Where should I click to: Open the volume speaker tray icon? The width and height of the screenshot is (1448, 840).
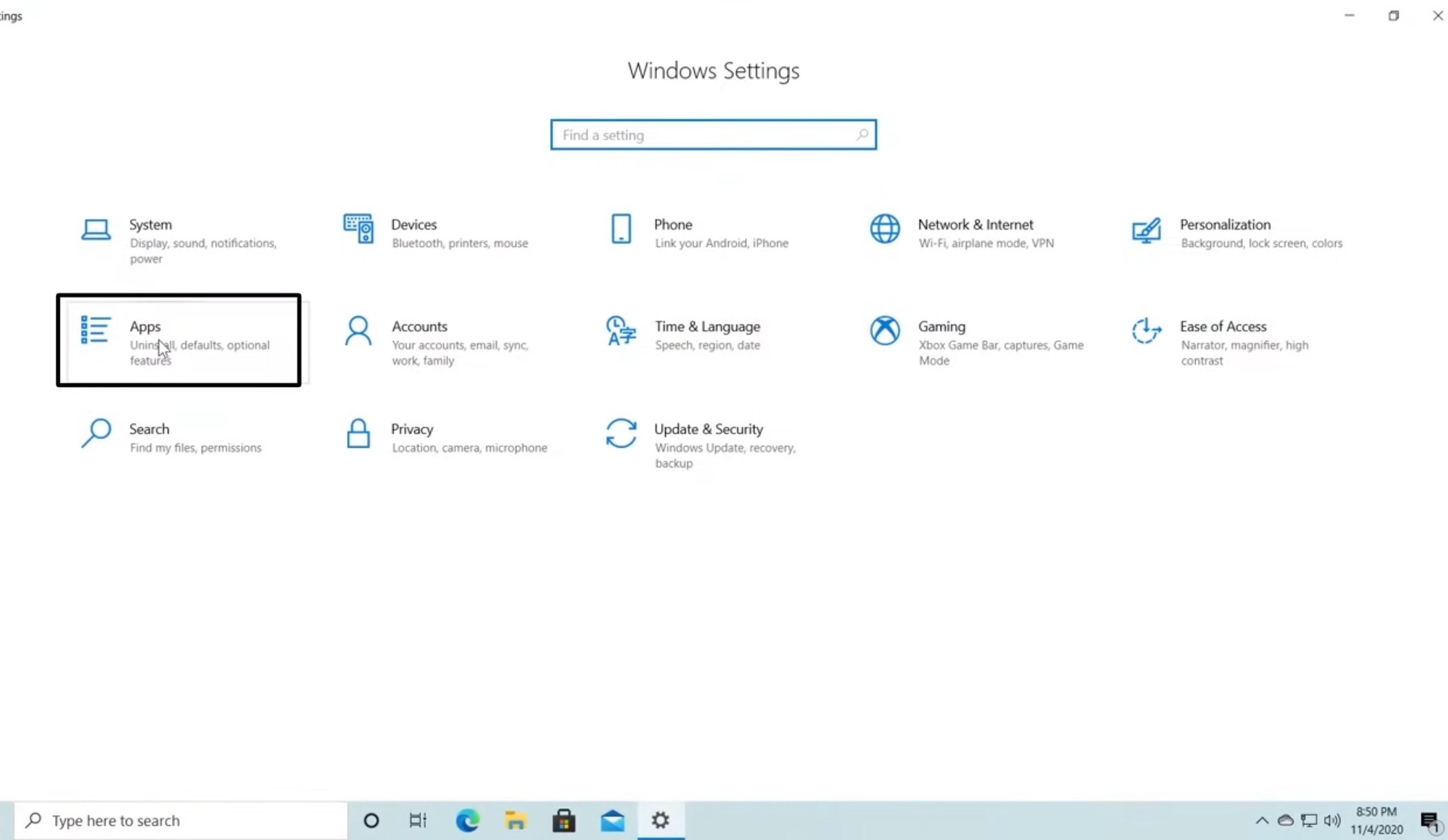click(1332, 820)
